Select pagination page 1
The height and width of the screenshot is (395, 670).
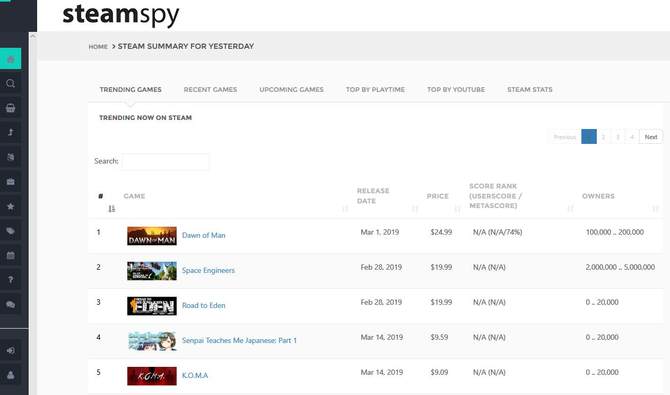click(589, 137)
